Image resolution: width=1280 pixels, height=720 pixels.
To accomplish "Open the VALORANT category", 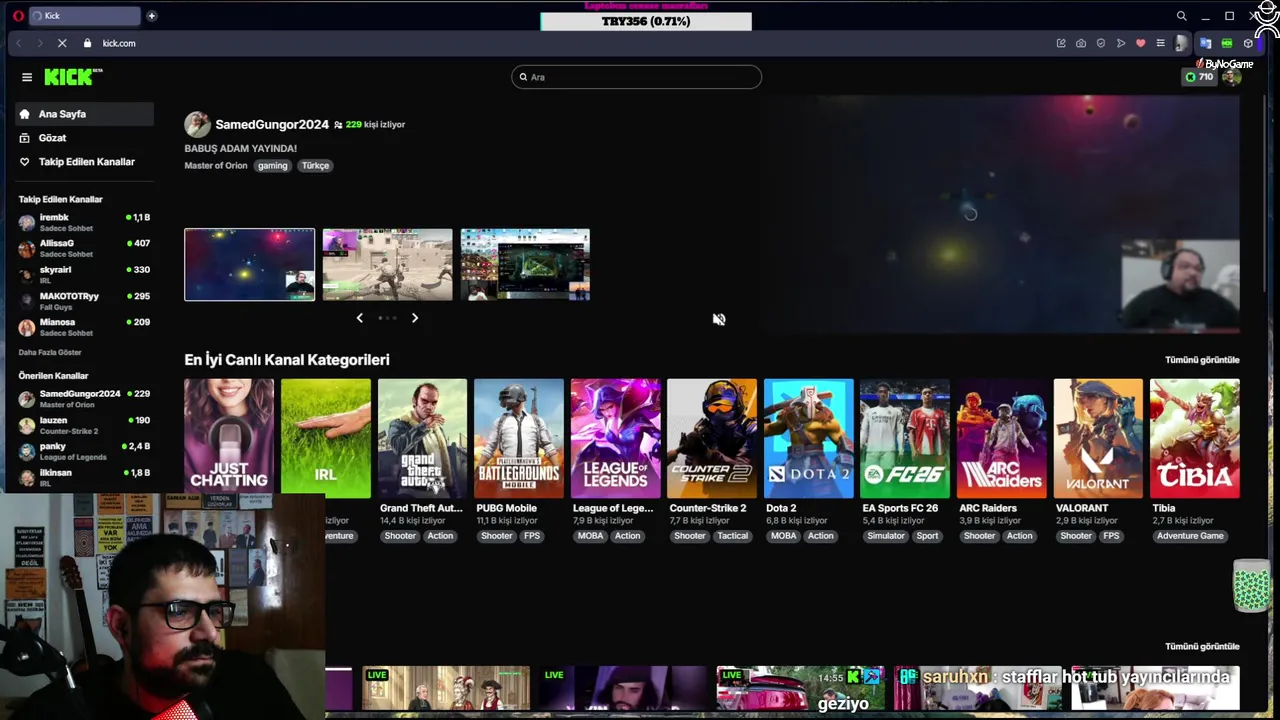I will coord(1098,438).
